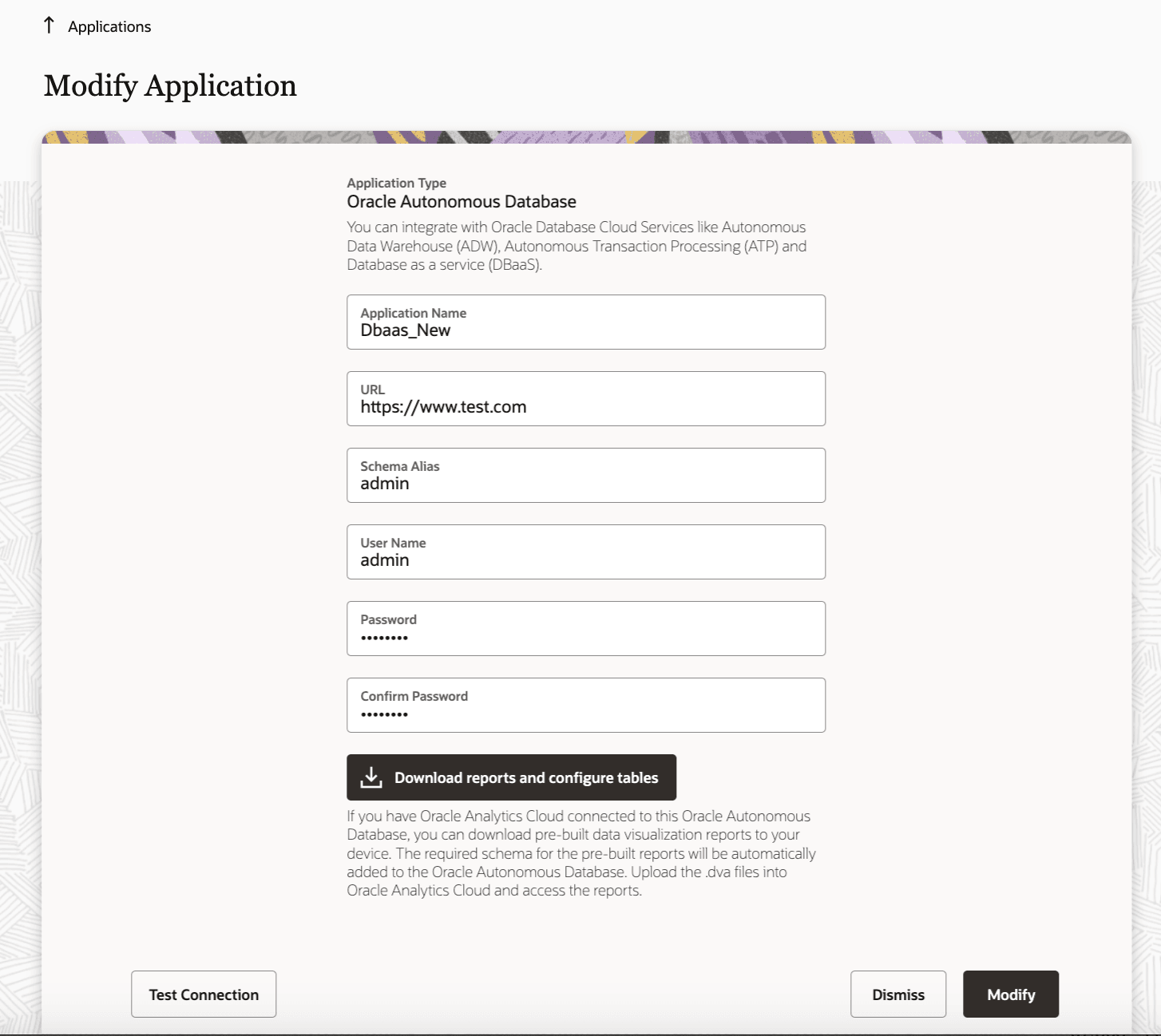Click the User Name field containing admin
Image resolution: width=1161 pixels, height=1036 pixels.
[585, 552]
